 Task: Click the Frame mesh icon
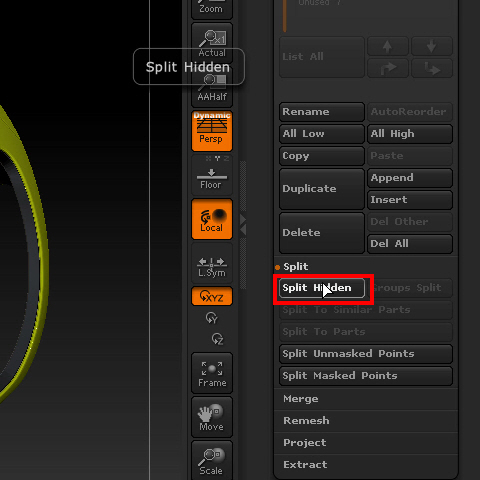(212, 373)
